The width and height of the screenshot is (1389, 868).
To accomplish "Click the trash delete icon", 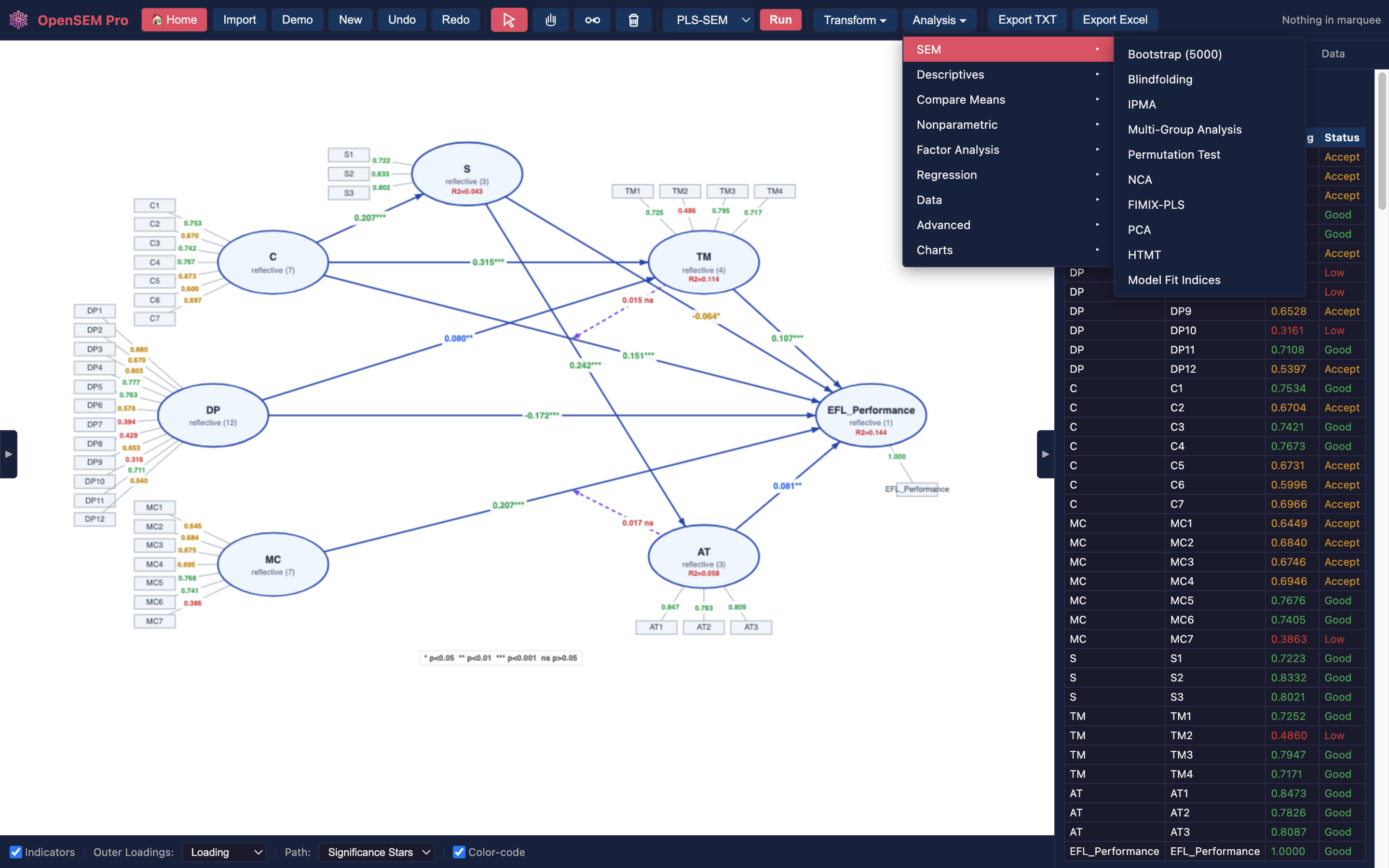I will pos(633,20).
